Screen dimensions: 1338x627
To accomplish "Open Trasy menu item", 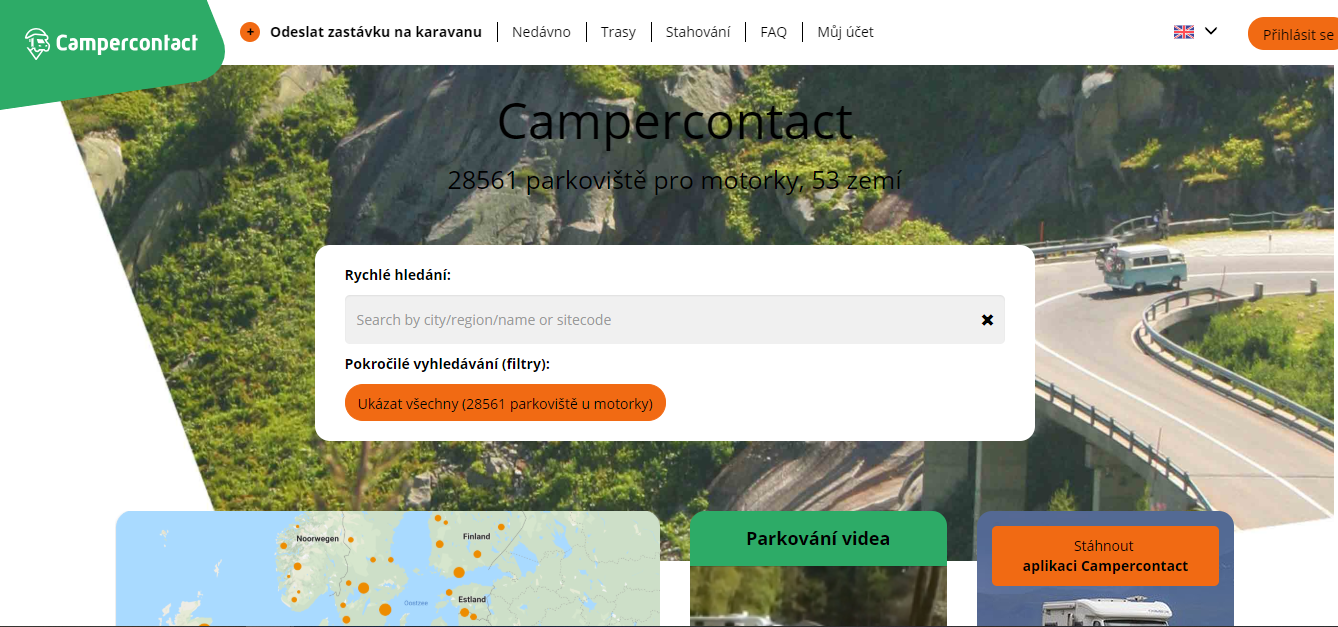I will tap(618, 32).
